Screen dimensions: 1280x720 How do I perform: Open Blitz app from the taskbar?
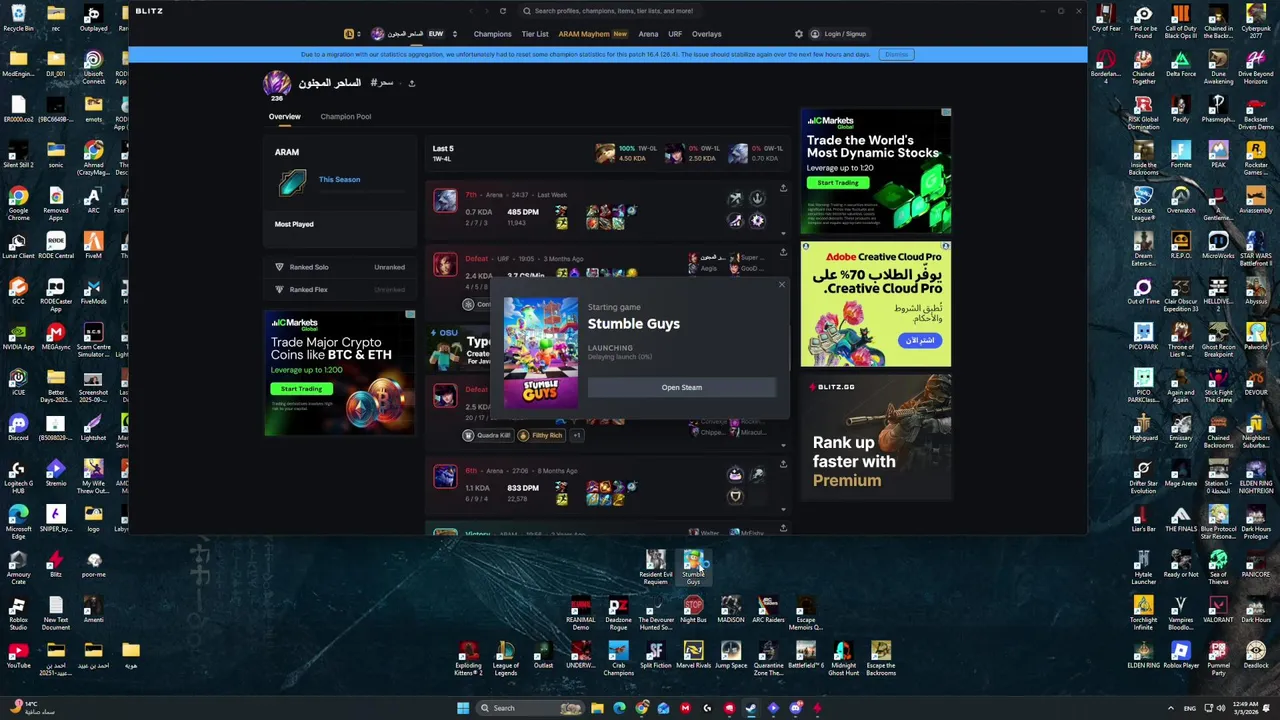point(817,708)
